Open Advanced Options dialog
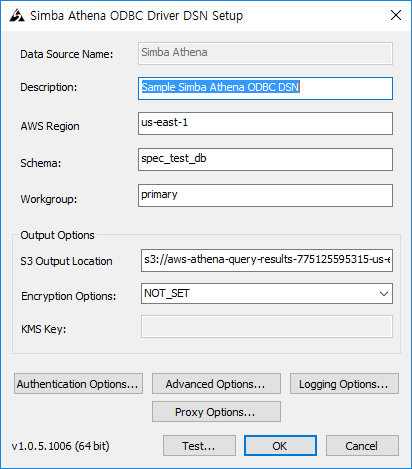This screenshot has width=412, height=469. 216,384
